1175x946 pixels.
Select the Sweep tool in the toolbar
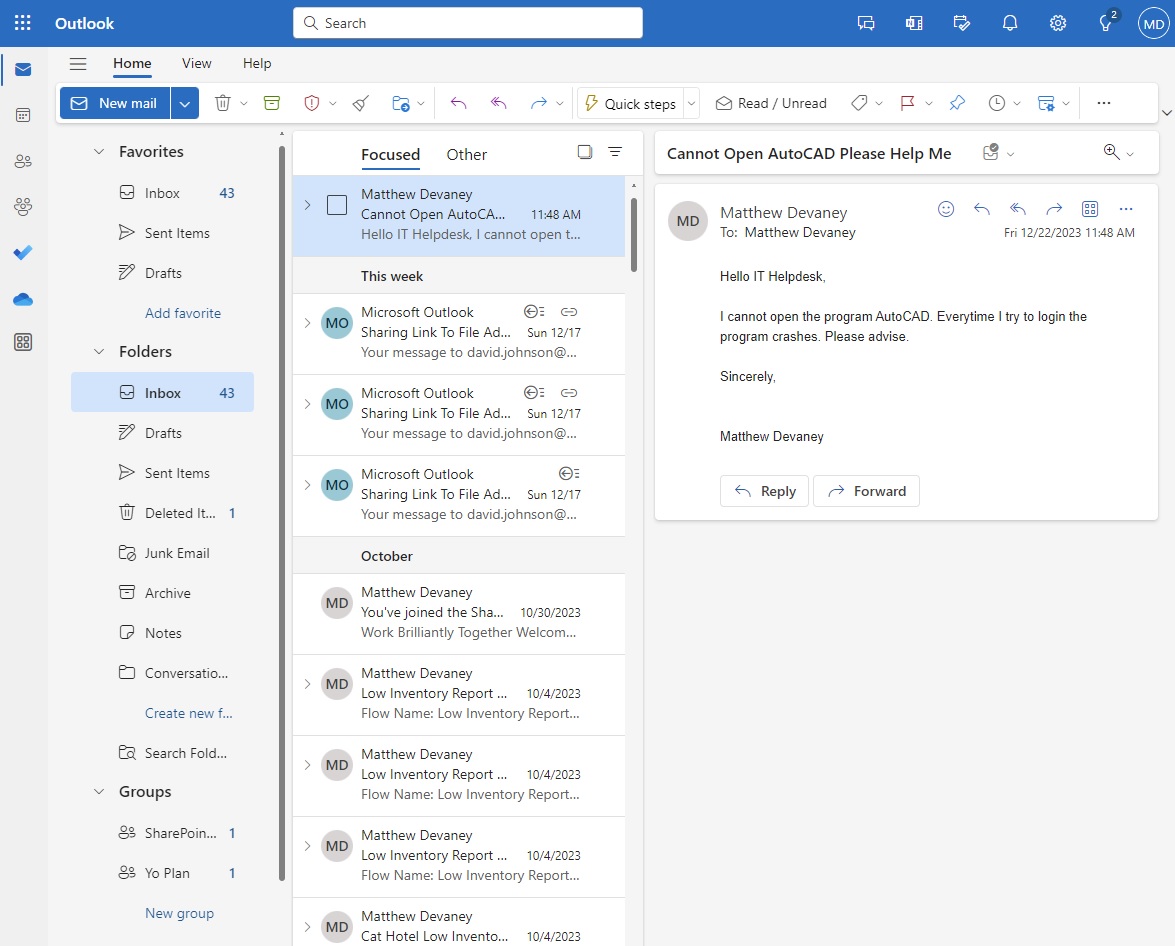(x=361, y=102)
